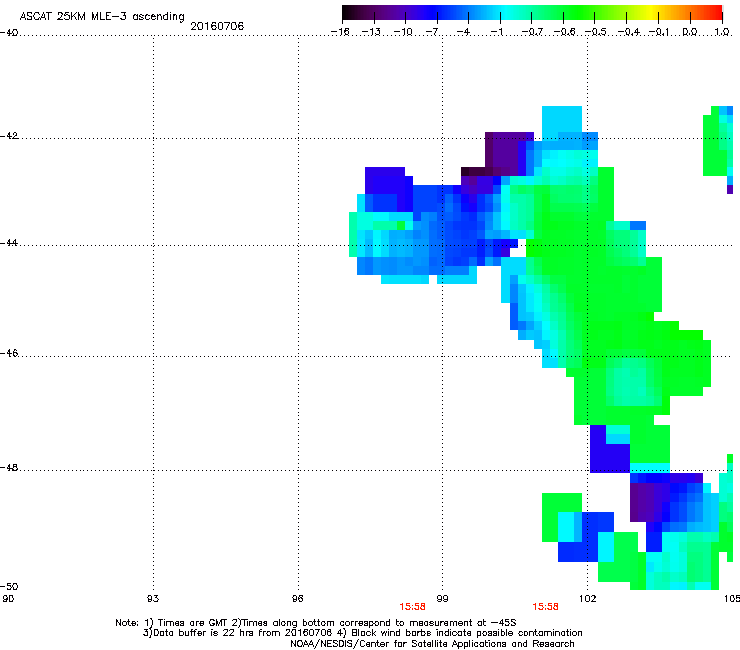740x650 pixels.
Task: Pick the "-4" color scale label
Action: click(x=464, y=32)
